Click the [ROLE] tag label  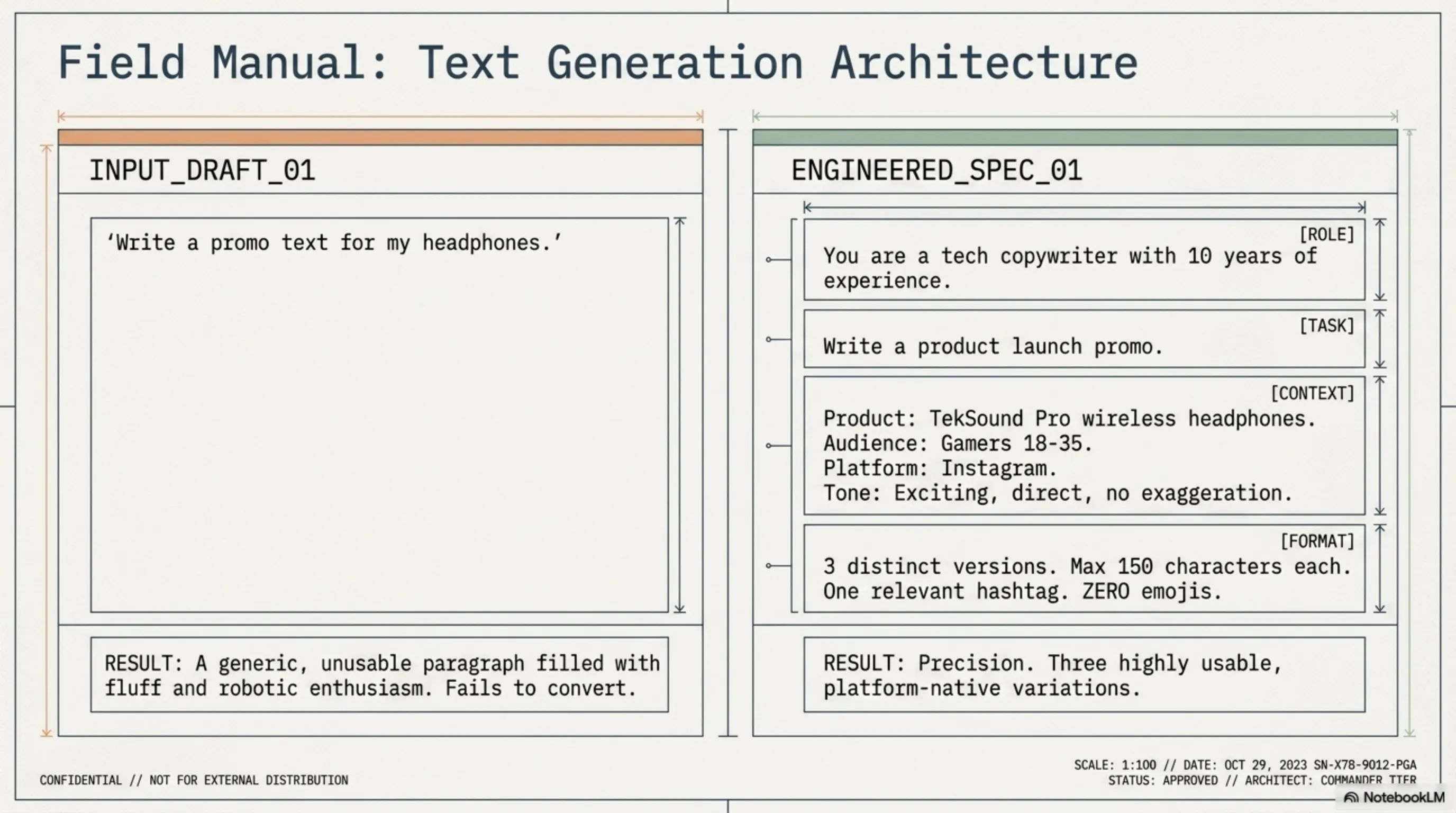coord(1326,234)
